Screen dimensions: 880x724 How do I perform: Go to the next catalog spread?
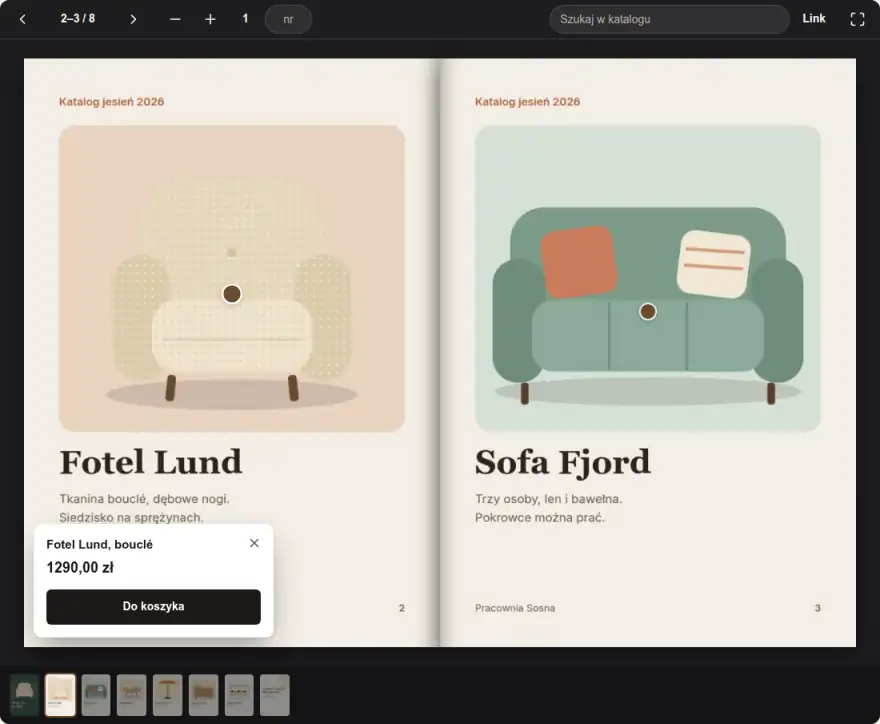(x=133, y=19)
